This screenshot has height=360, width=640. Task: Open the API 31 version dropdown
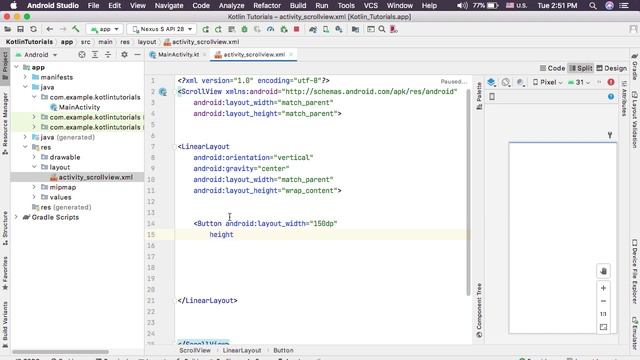click(x=579, y=82)
